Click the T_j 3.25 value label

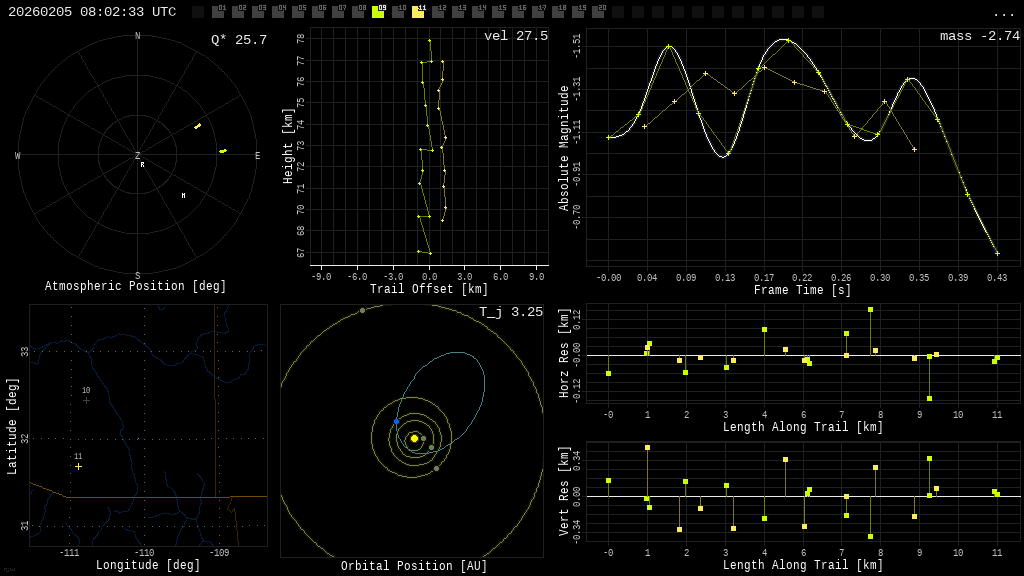(510, 312)
